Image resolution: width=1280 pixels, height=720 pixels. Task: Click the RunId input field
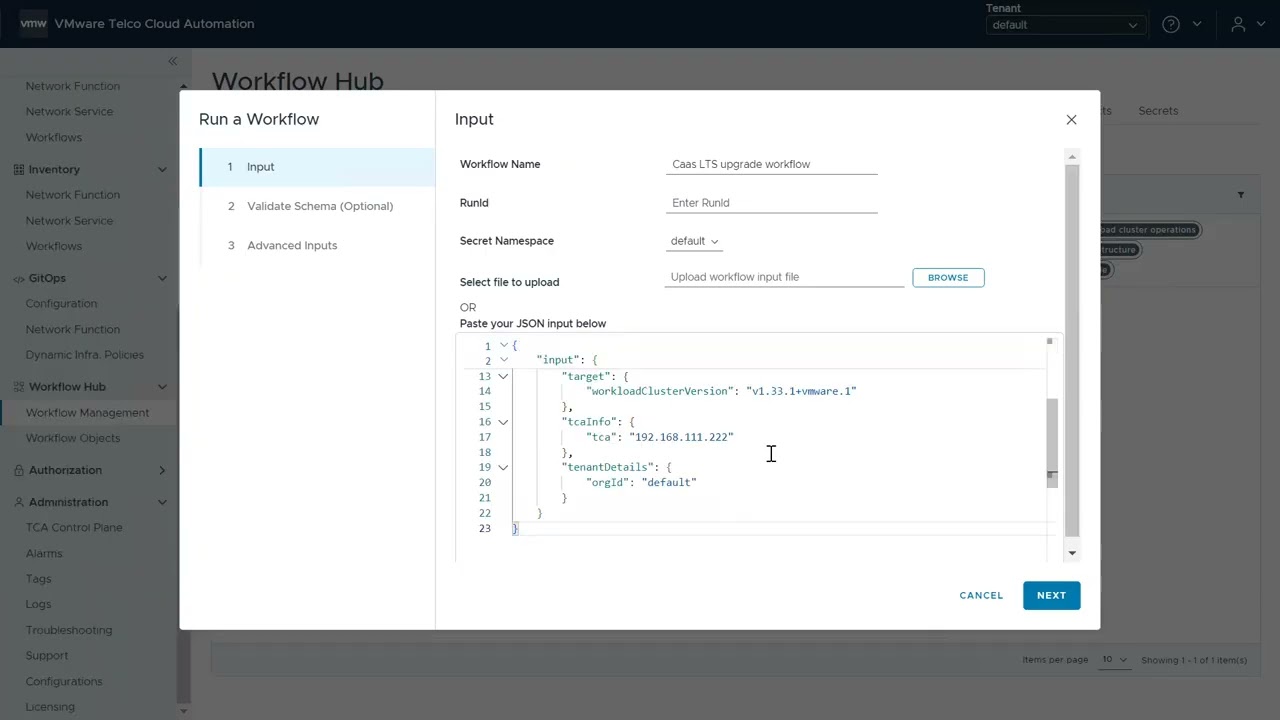point(771,203)
